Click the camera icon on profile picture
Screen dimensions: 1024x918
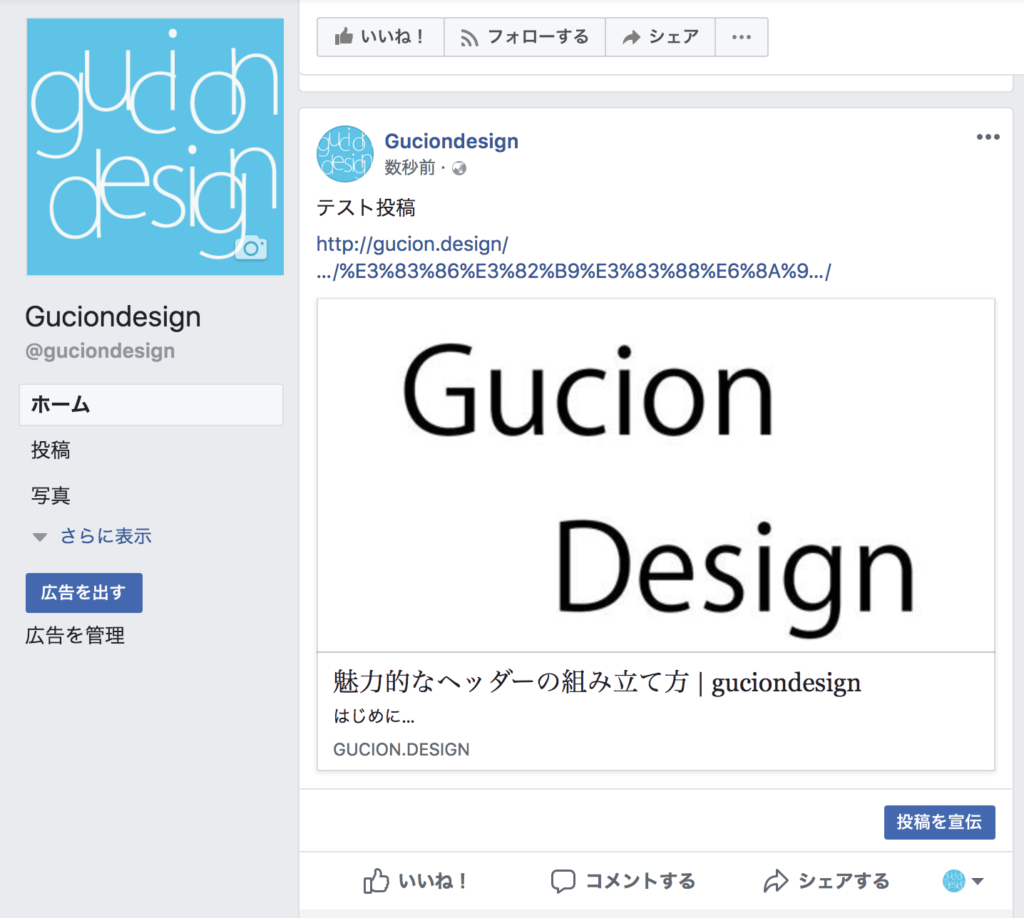pos(250,249)
